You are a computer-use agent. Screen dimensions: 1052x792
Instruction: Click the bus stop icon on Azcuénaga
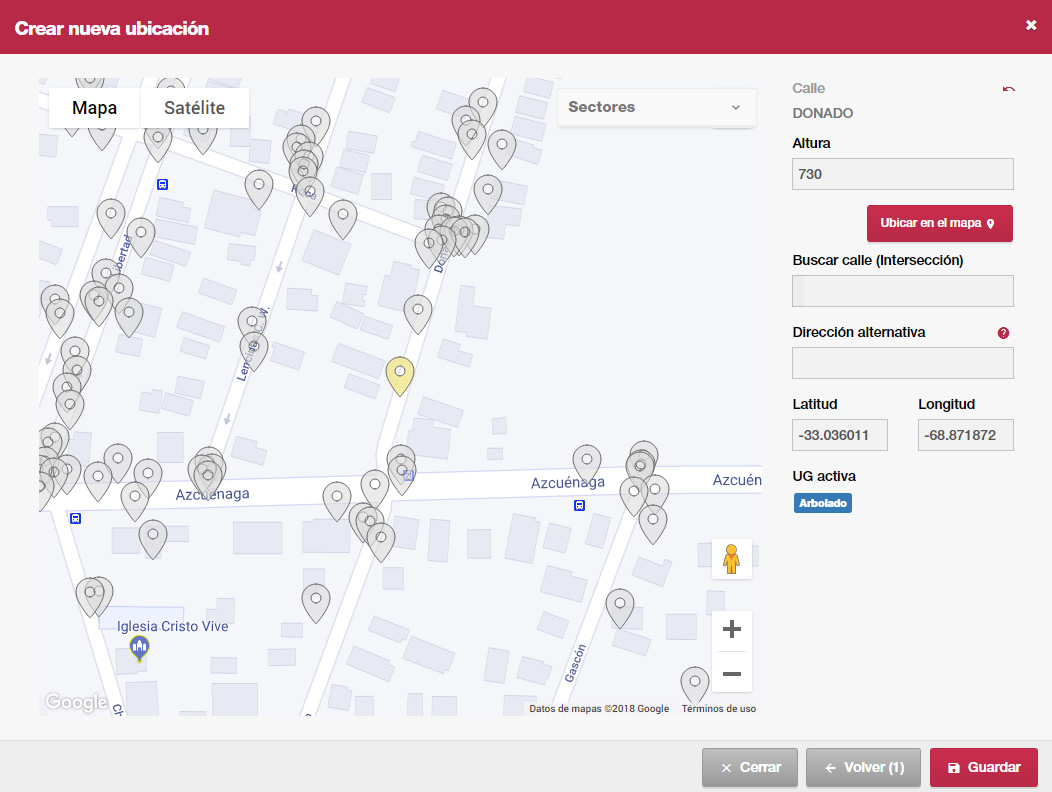tap(579, 505)
